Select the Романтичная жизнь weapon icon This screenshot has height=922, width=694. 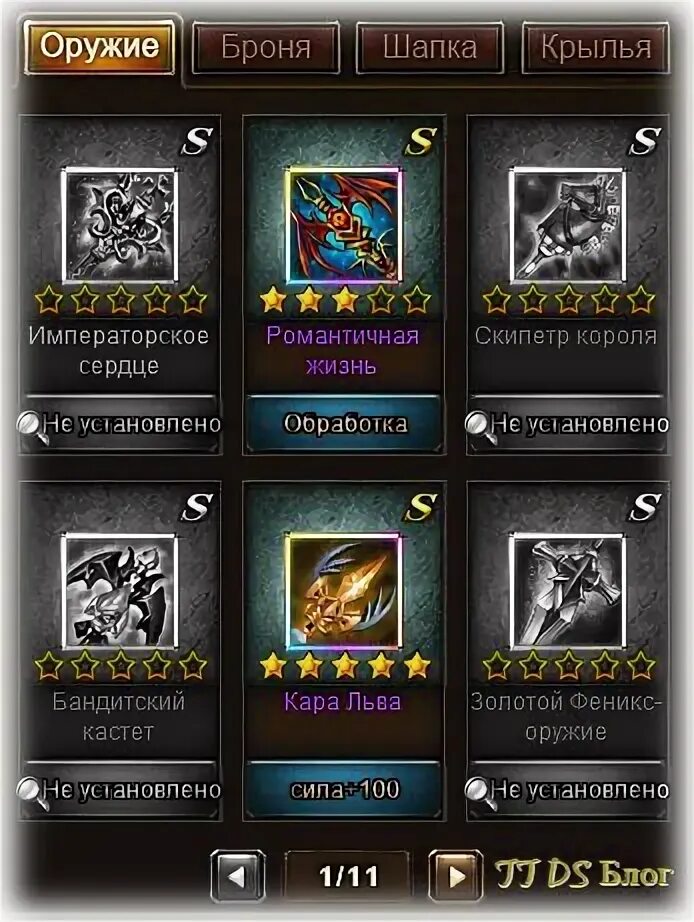(343, 226)
